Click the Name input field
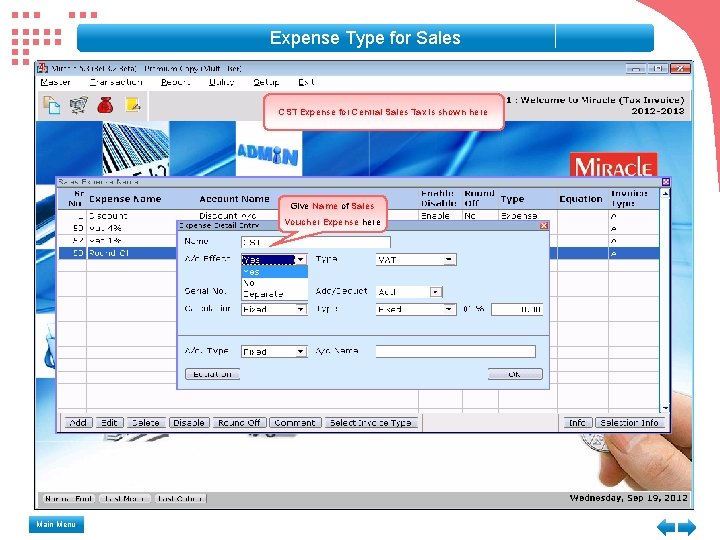Viewport: 720px width, 540px height. [x=315, y=242]
